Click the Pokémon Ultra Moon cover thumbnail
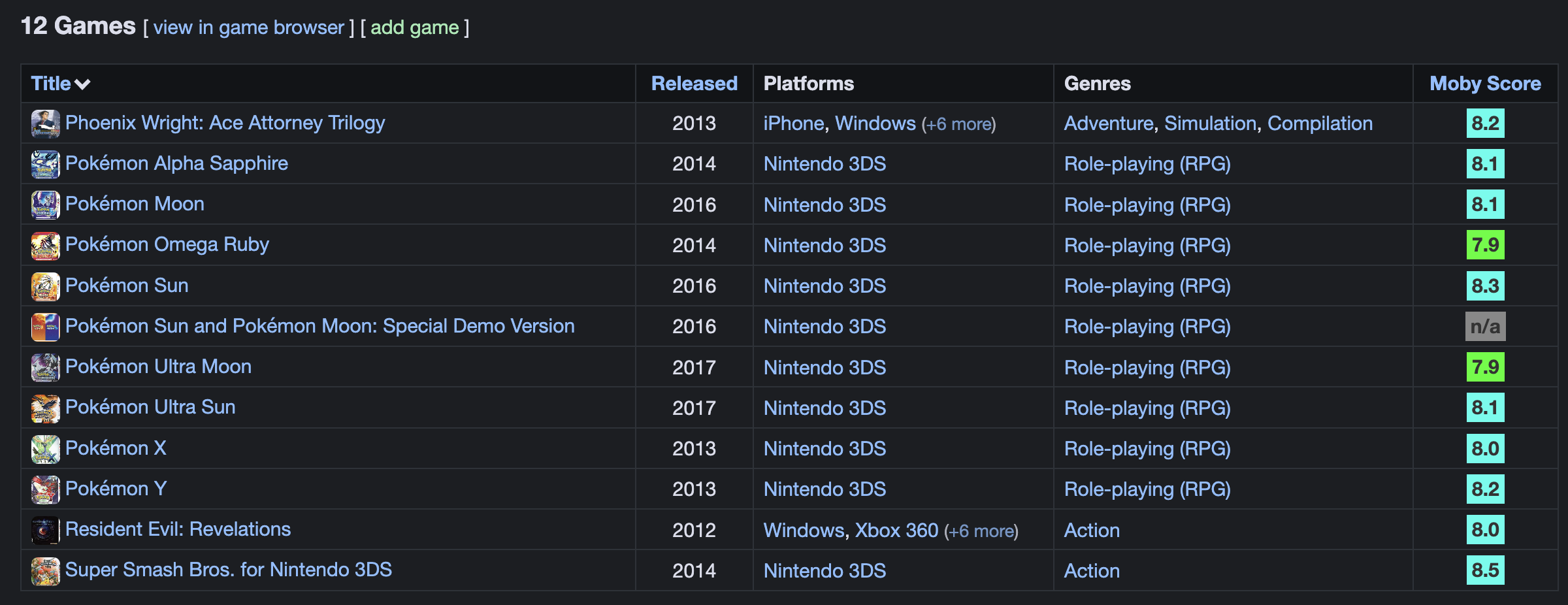This screenshot has height=605, width=1568. pyautogui.click(x=45, y=367)
